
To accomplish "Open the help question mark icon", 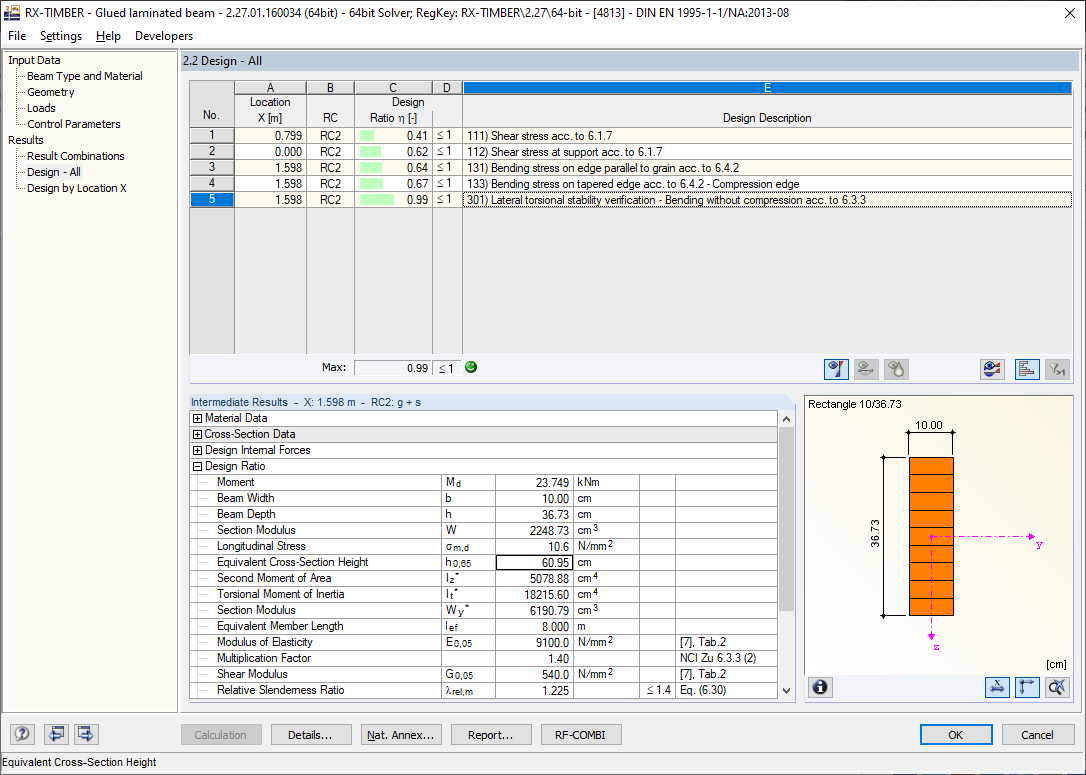I will tap(22, 734).
